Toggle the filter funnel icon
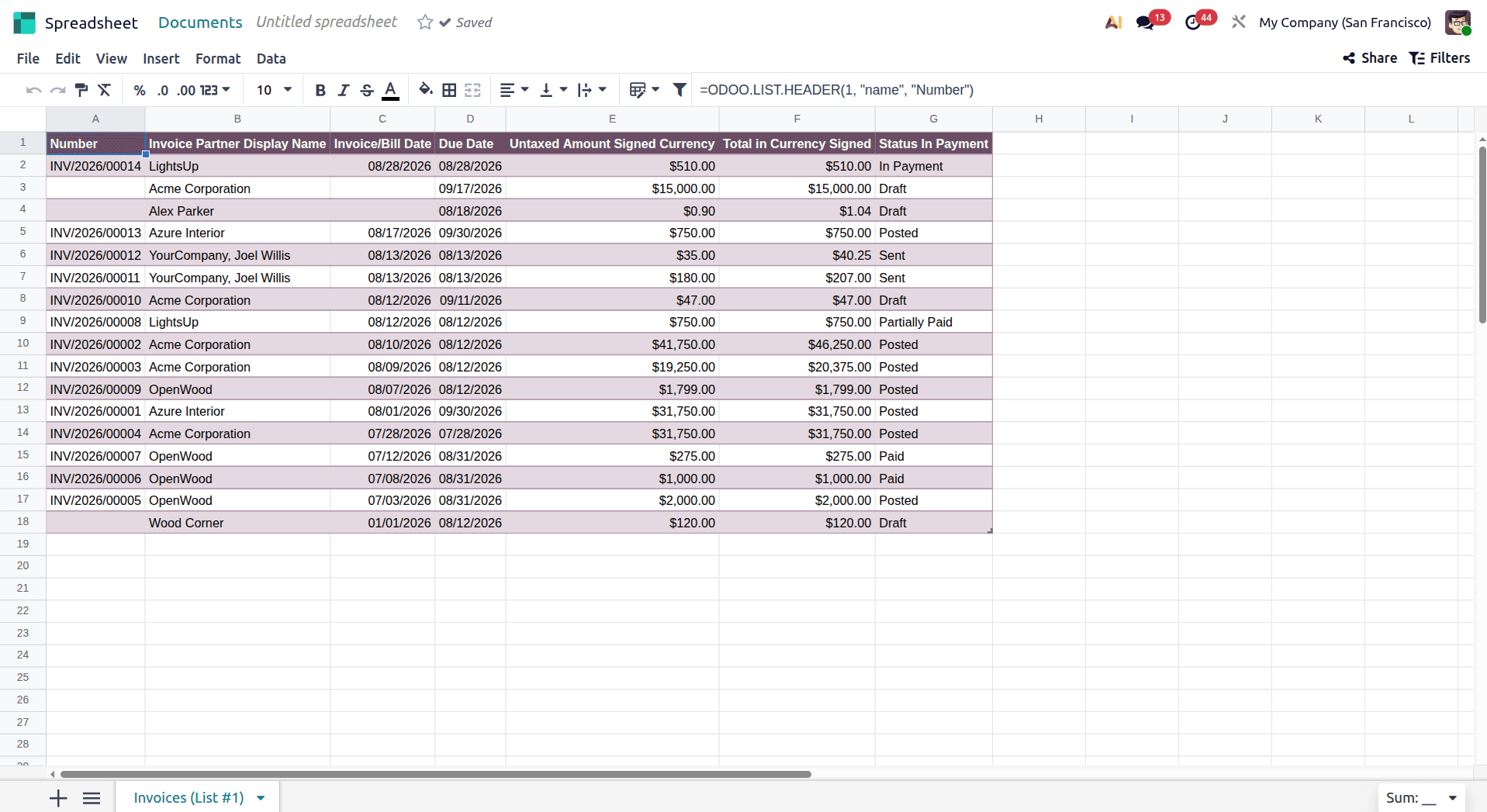 point(680,90)
